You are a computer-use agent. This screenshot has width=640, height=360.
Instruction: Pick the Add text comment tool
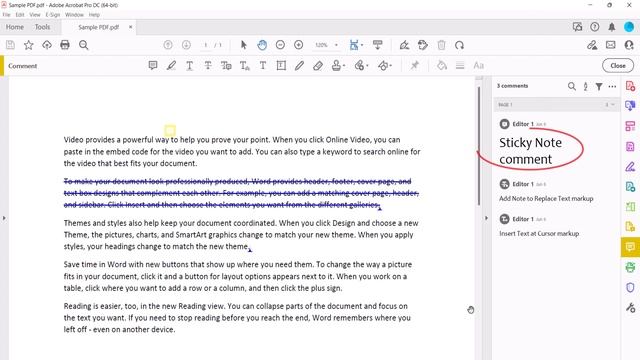click(263, 65)
